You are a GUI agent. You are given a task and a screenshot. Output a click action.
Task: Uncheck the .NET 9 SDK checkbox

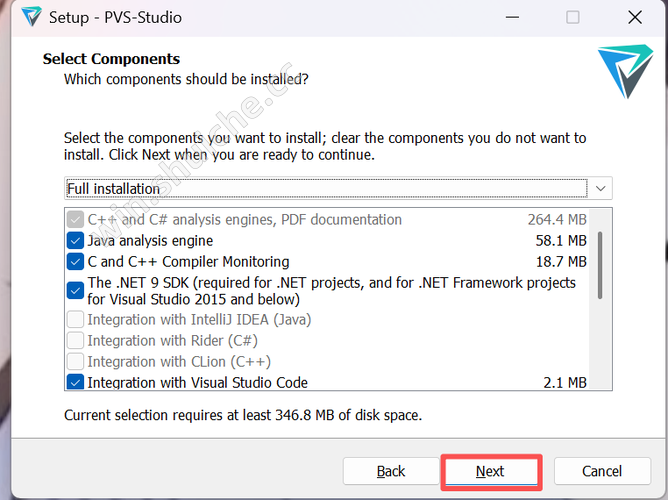(75, 291)
